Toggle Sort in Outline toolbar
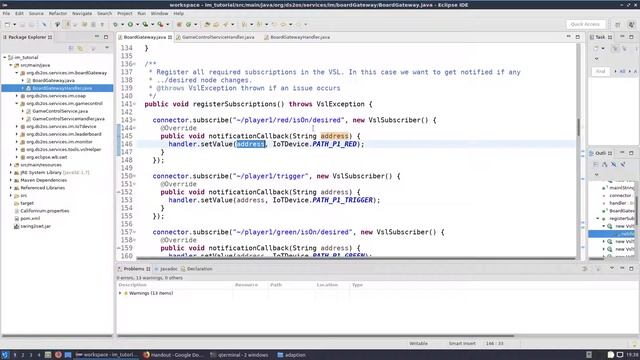640x360 pixels. (x=604, y=164)
